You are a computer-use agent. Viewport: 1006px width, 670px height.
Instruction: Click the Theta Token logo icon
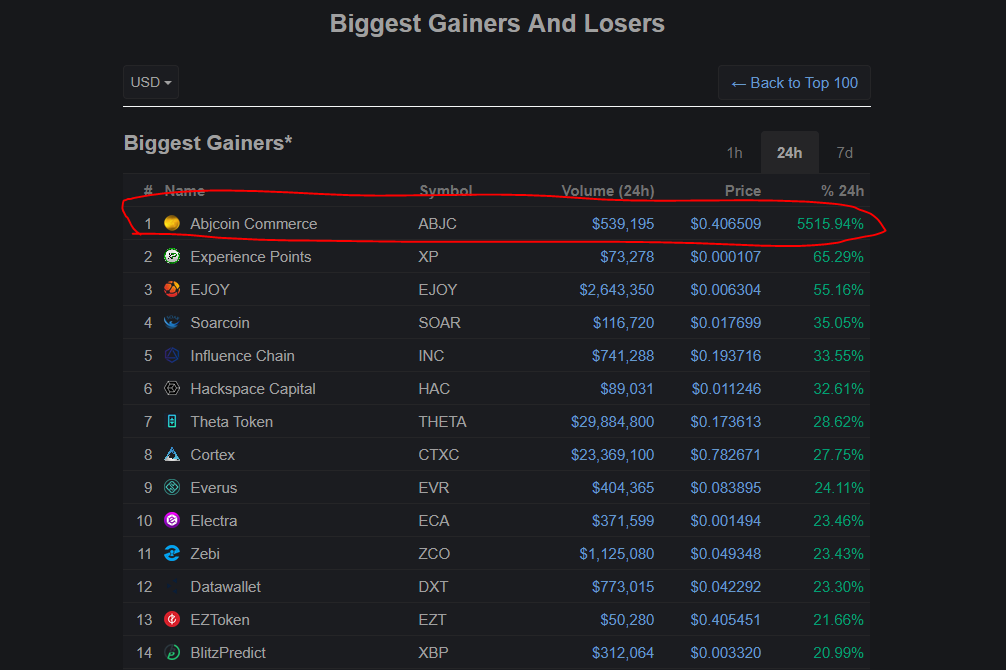[172, 422]
